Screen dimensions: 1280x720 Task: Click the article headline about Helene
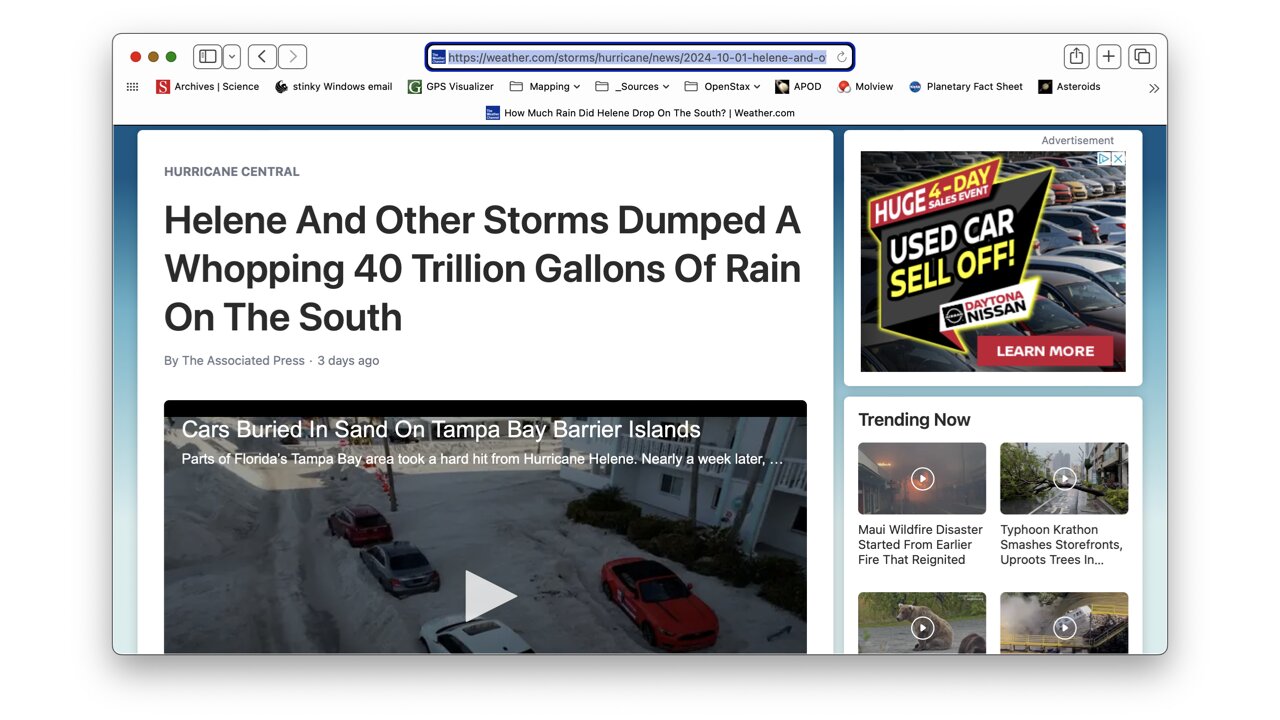483,268
